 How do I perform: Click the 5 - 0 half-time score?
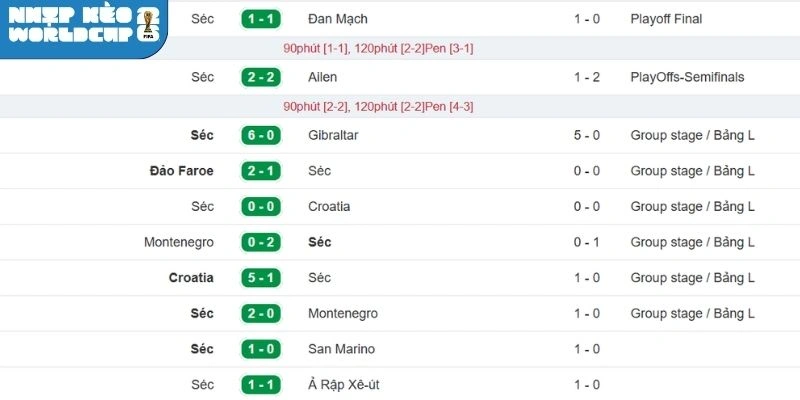(587, 135)
